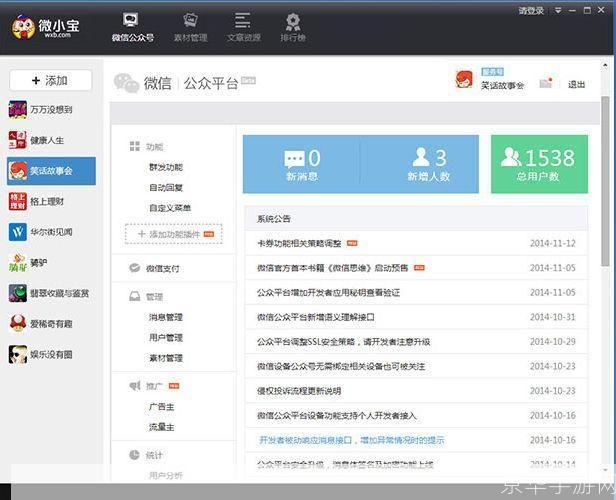Open 自动回复 menu item
The height and width of the screenshot is (500, 616).
tap(166, 188)
